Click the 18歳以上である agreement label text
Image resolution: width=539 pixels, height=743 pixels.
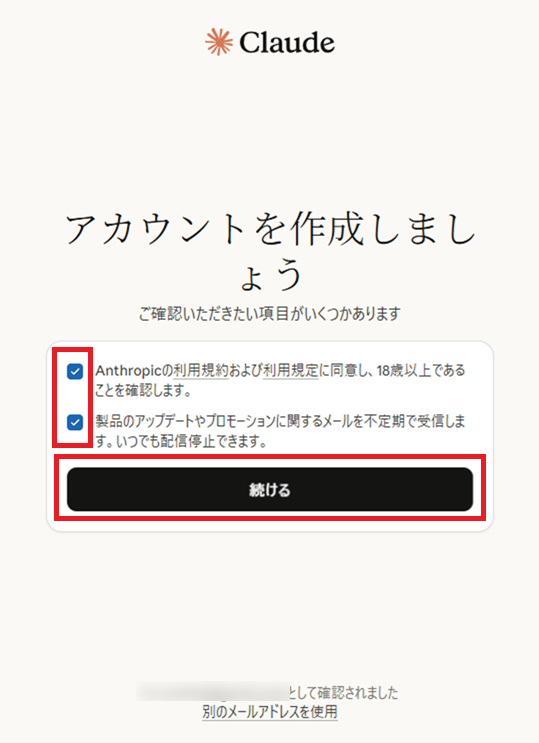tap(421, 371)
